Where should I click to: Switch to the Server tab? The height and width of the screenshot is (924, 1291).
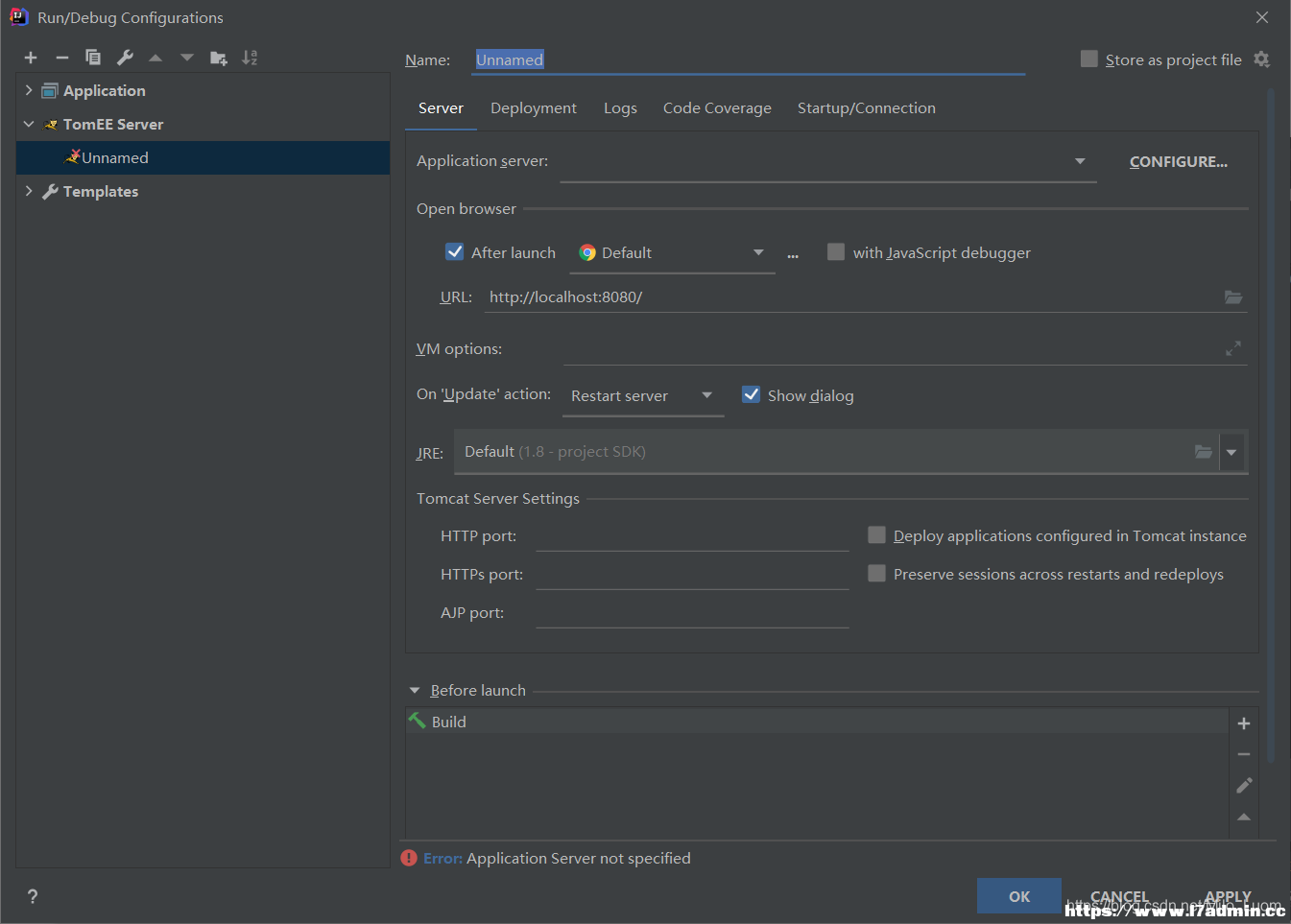[441, 108]
